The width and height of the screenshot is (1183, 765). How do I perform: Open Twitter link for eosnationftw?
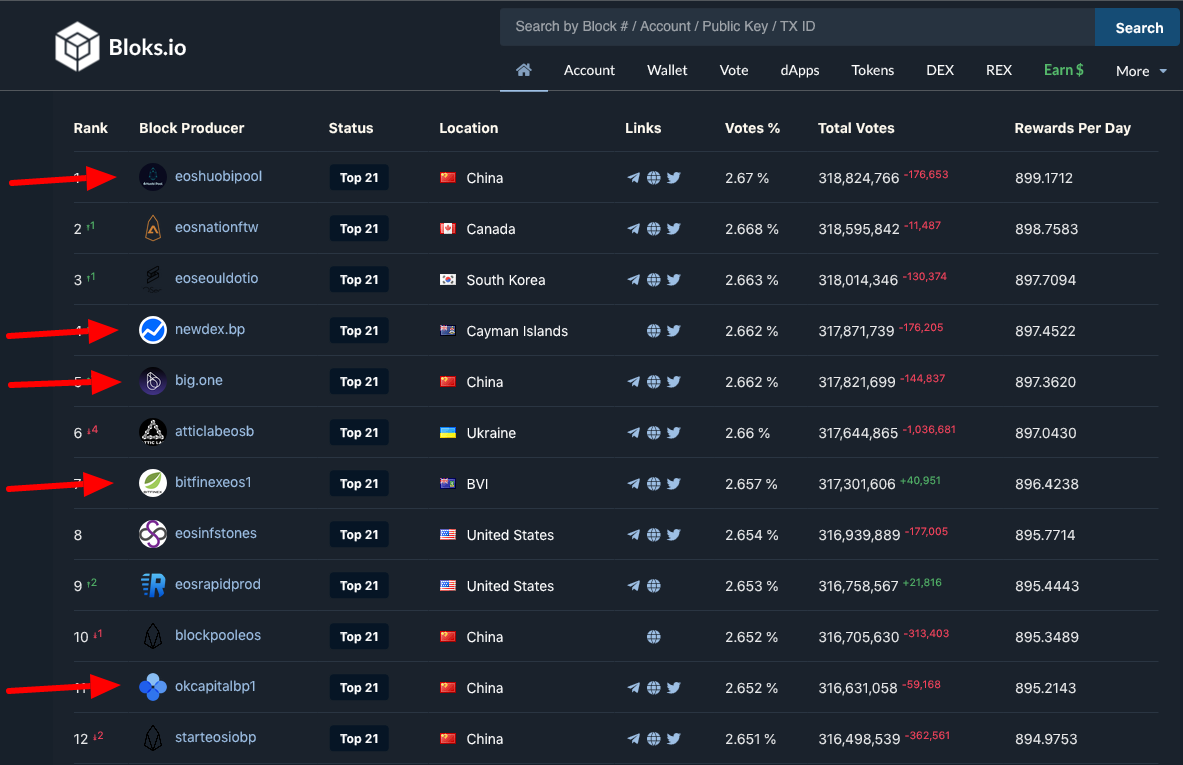click(674, 229)
